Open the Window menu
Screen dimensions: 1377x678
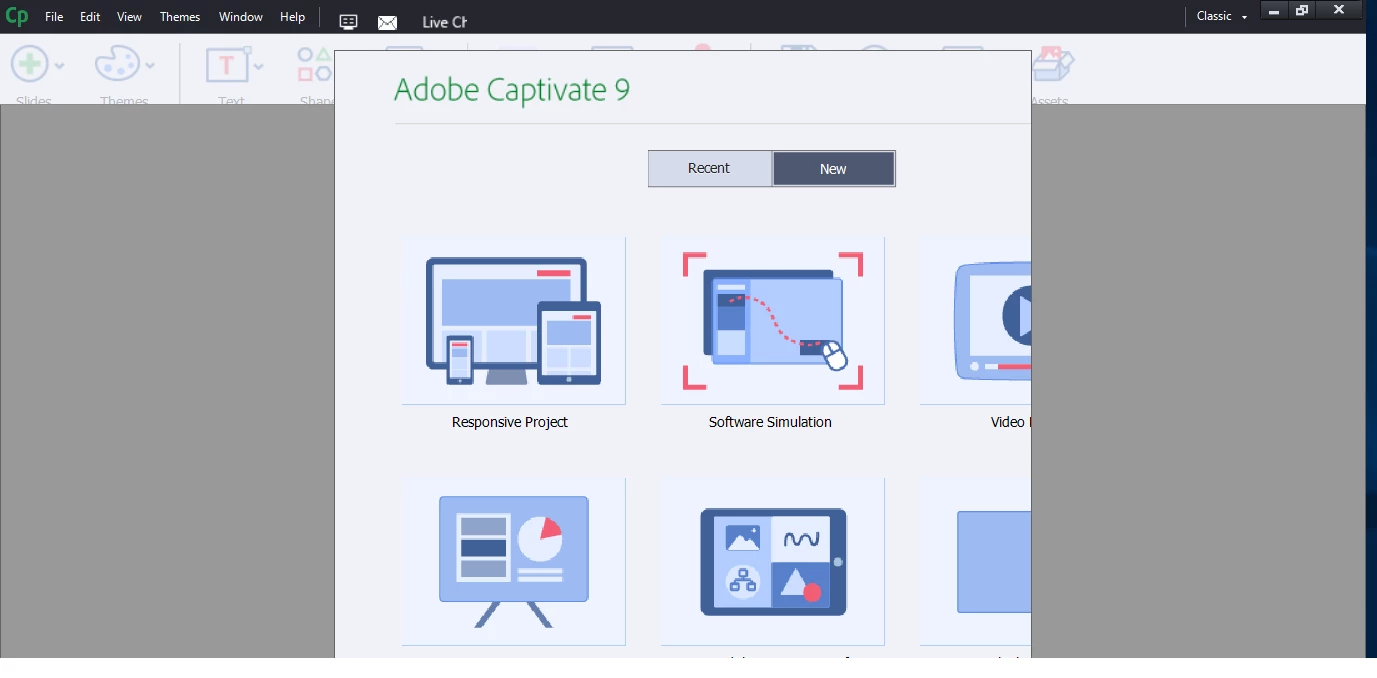point(241,17)
